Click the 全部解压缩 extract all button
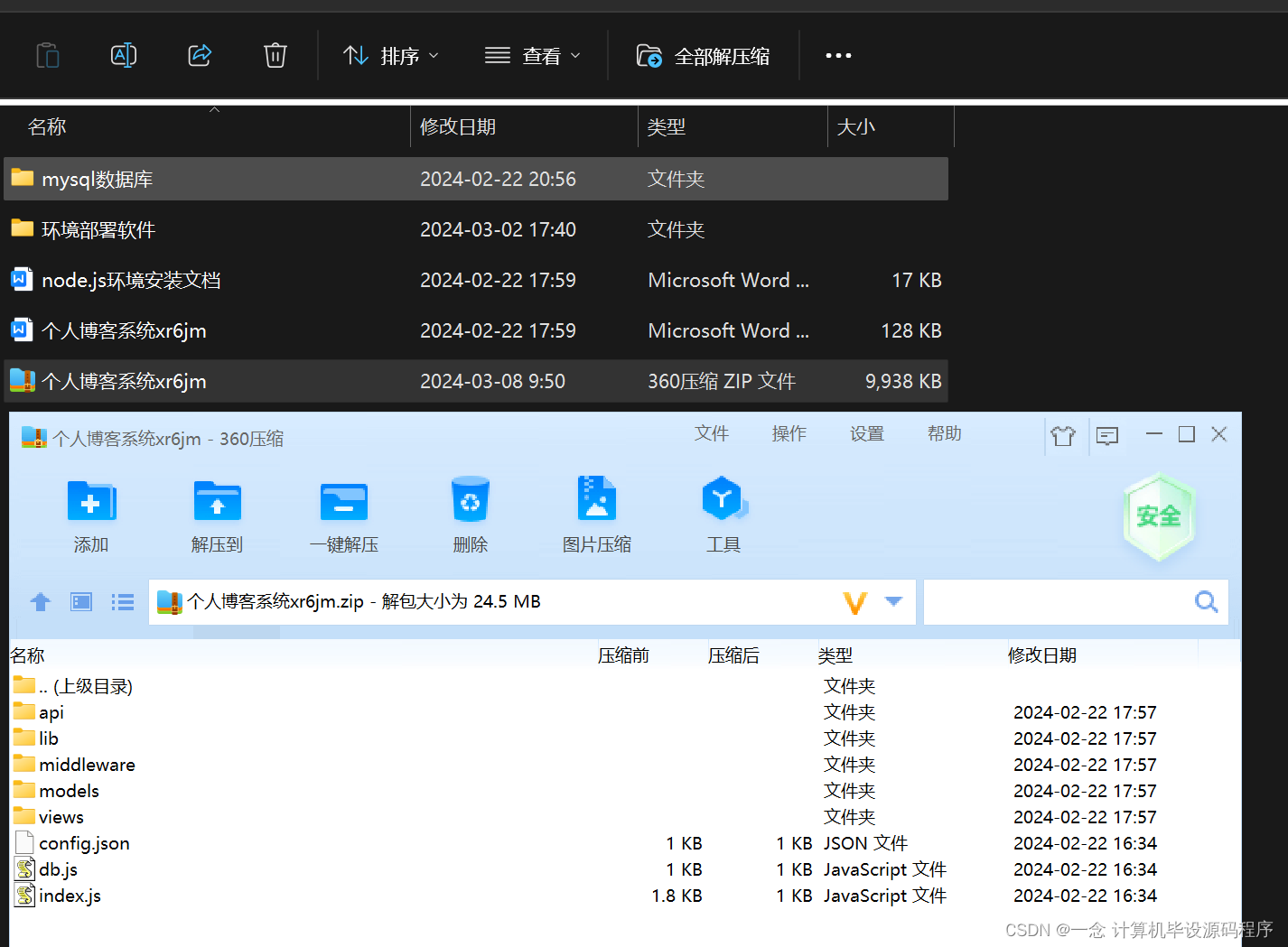 click(x=704, y=55)
